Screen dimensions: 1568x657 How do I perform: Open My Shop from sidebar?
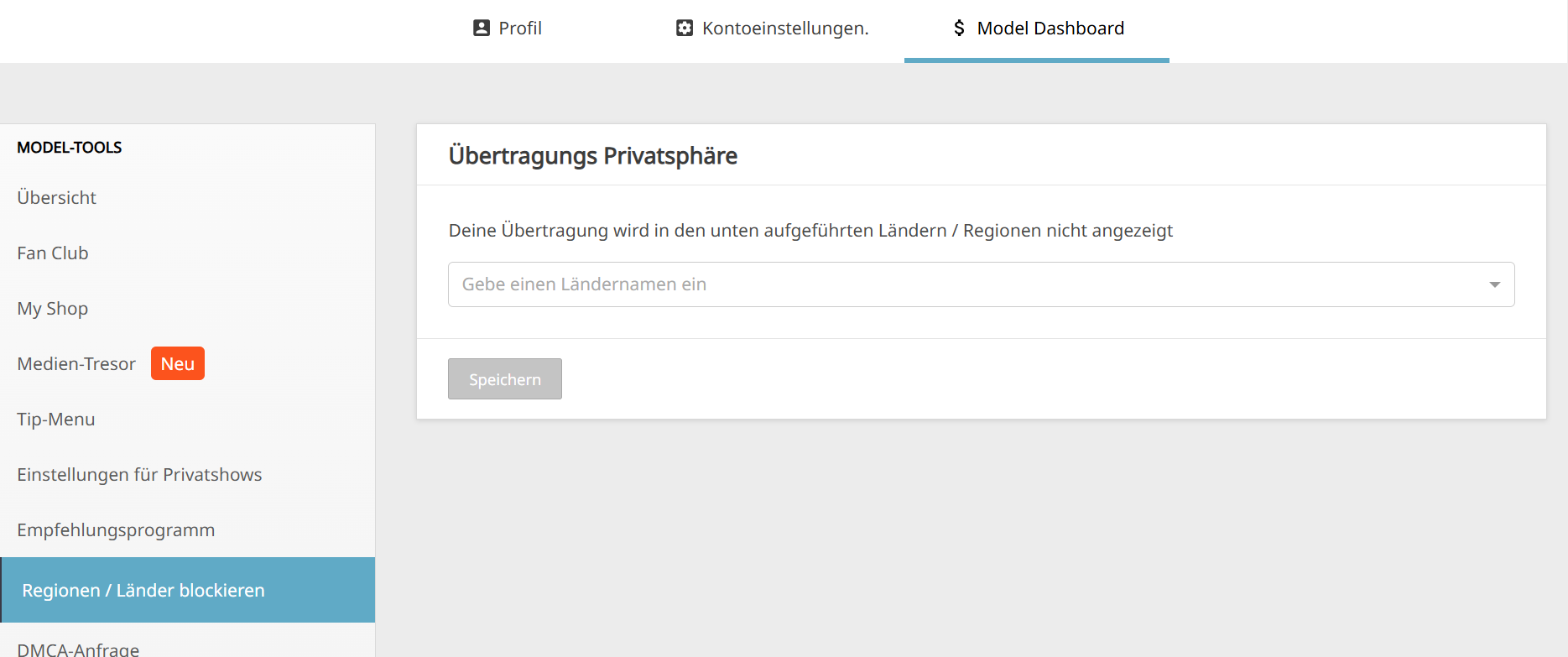click(x=53, y=309)
